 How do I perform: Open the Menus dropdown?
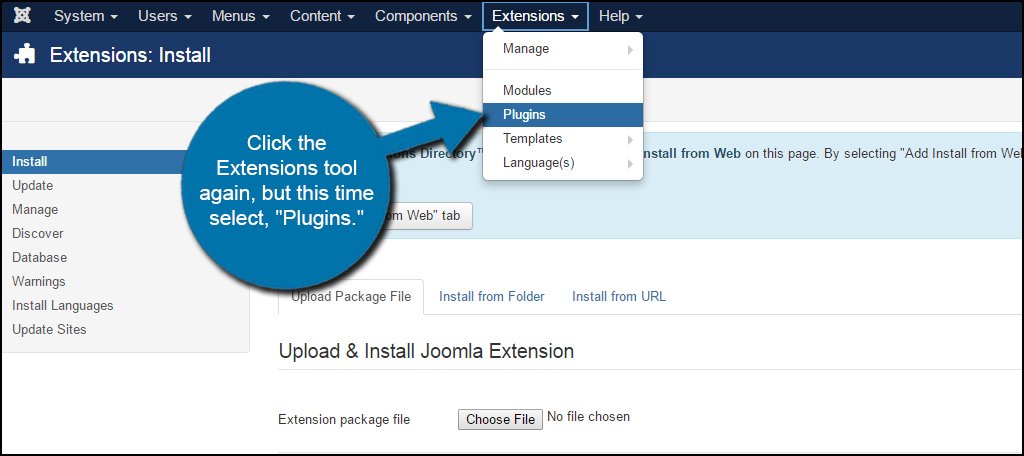(x=240, y=16)
